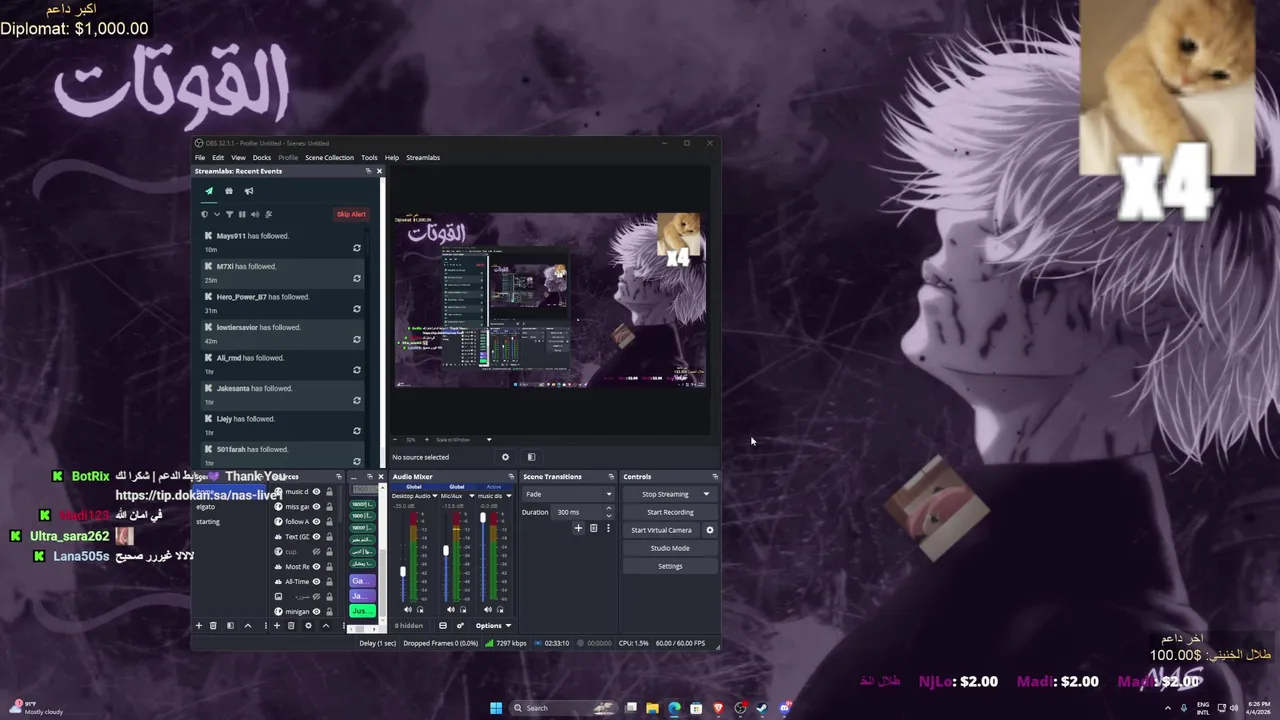Open the Mic/Aux channel dropdown
1280x720 pixels.
[x=471, y=496]
